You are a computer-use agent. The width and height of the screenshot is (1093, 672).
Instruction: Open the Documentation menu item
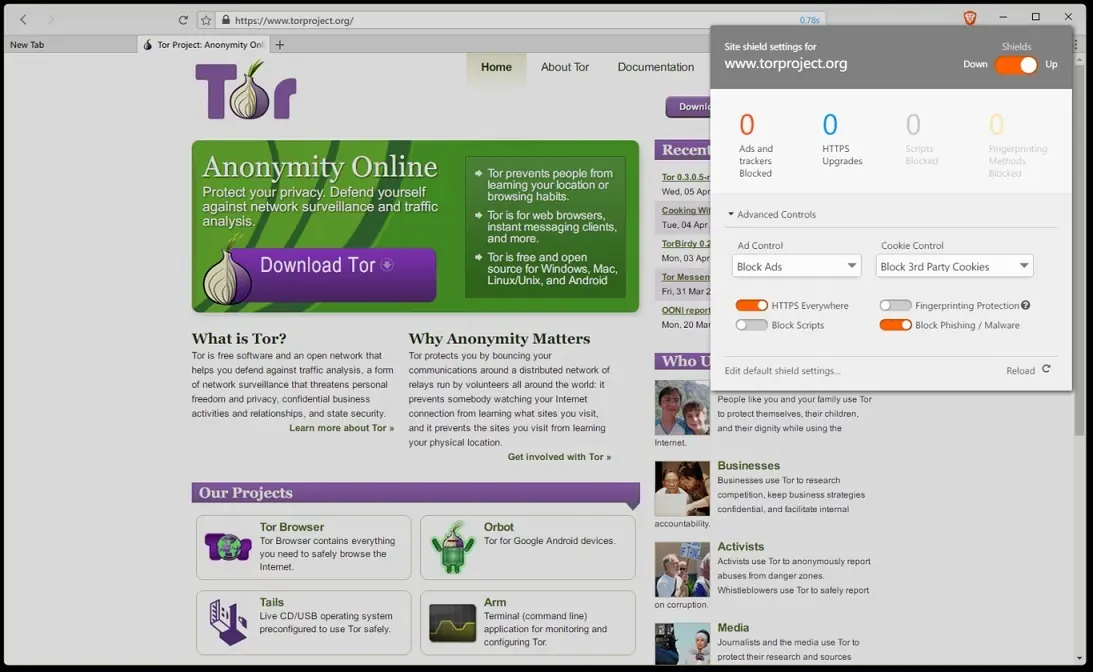tap(655, 67)
